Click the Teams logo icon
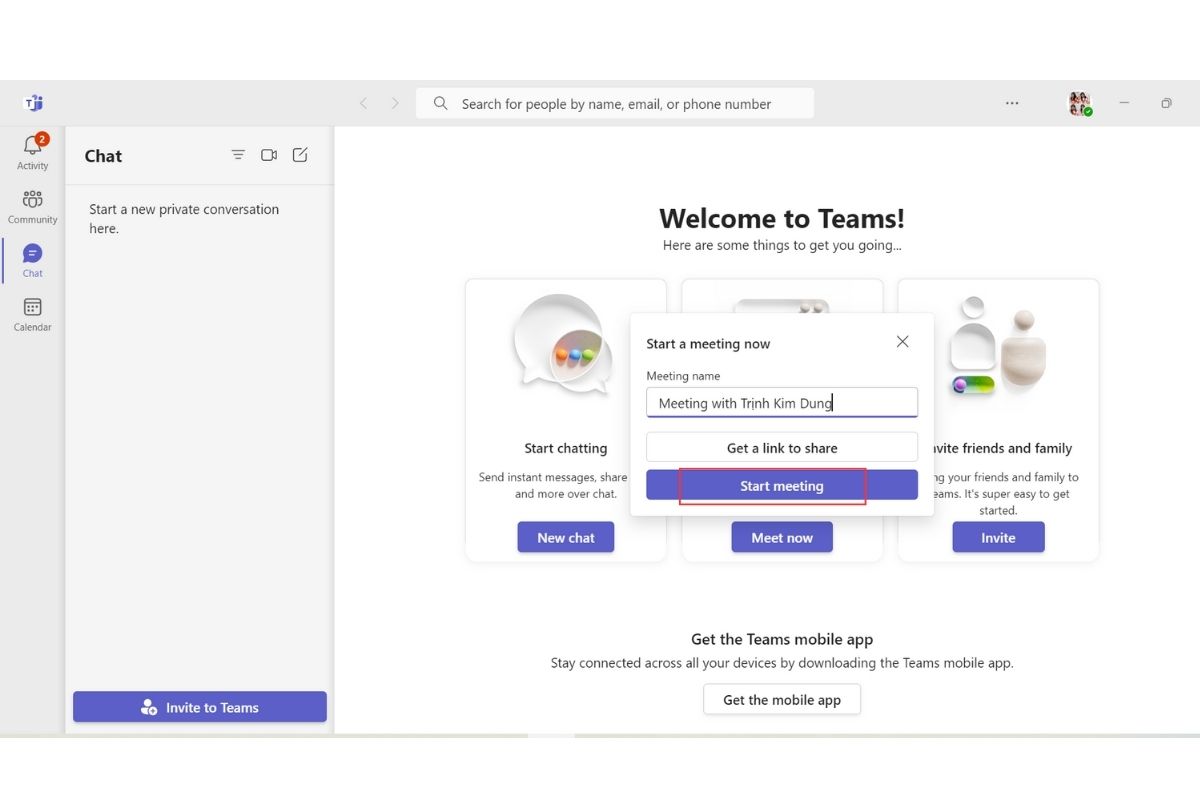The width and height of the screenshot is (1200, 800). pos(33,103)
